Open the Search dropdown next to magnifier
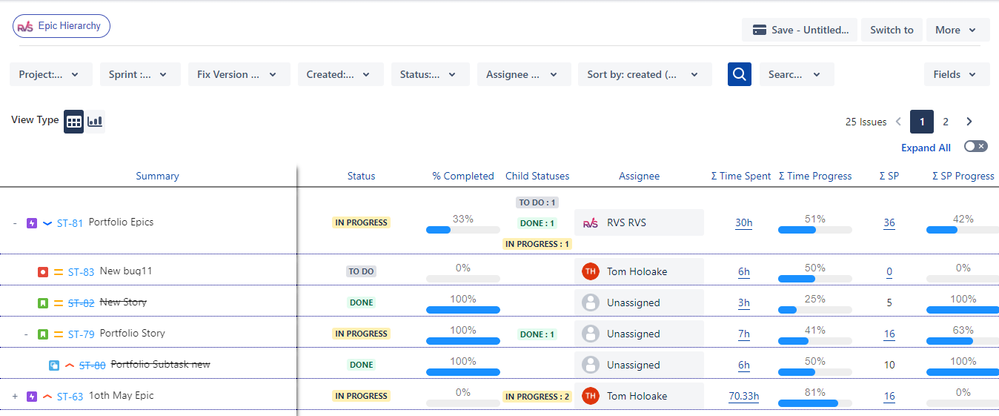Viewport: 999px width, 416px height. point(796,75)
